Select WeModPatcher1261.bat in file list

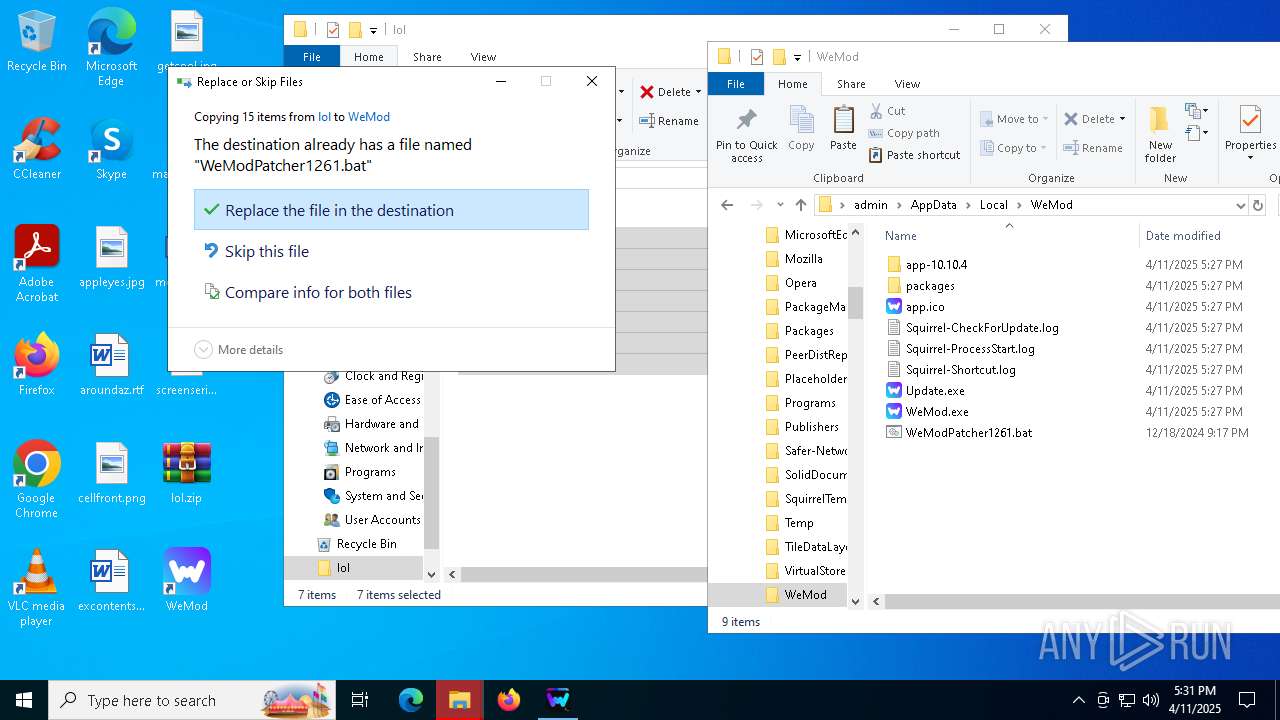969,433
